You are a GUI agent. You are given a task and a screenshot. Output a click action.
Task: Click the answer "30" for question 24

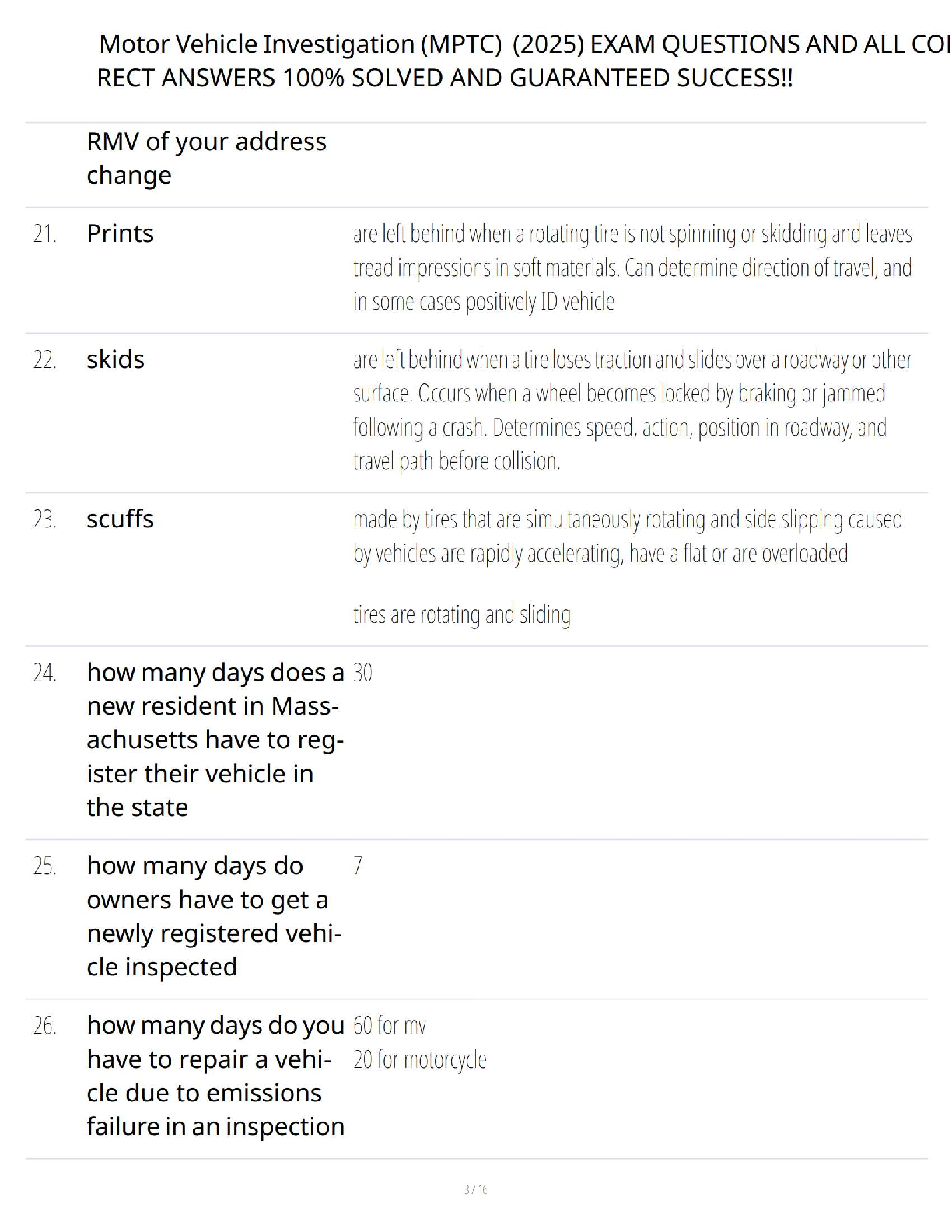coord(362,673)
